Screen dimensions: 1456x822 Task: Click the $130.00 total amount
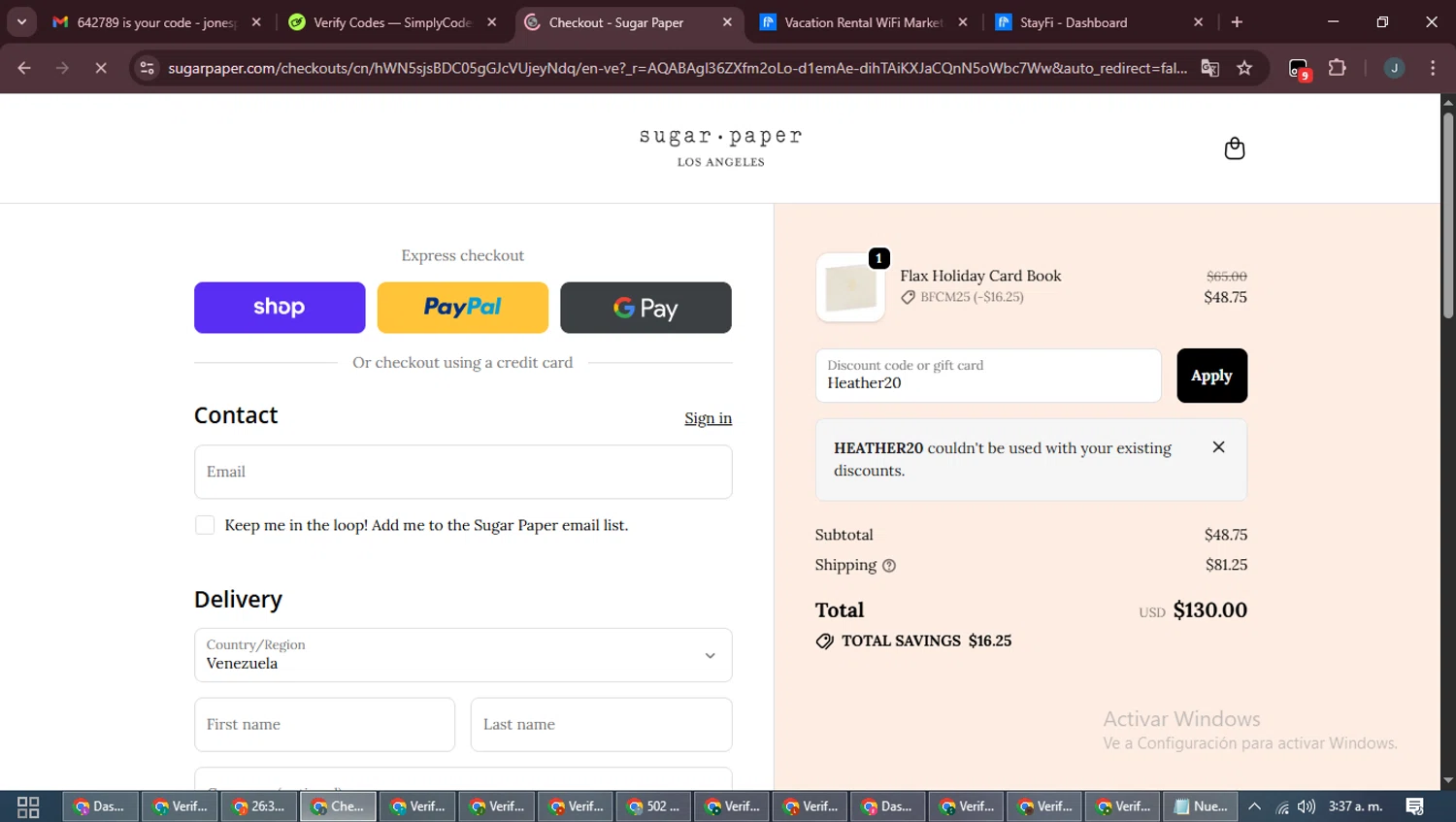[1209, 610]
